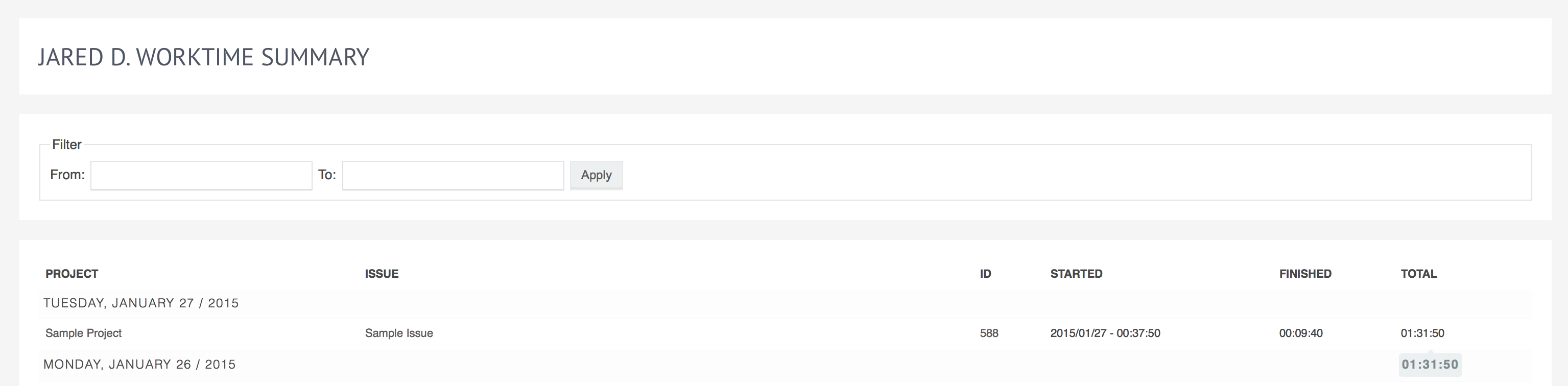1568x386 pixels.
Task: Select issue ID 588
Action: click(989, 333)
